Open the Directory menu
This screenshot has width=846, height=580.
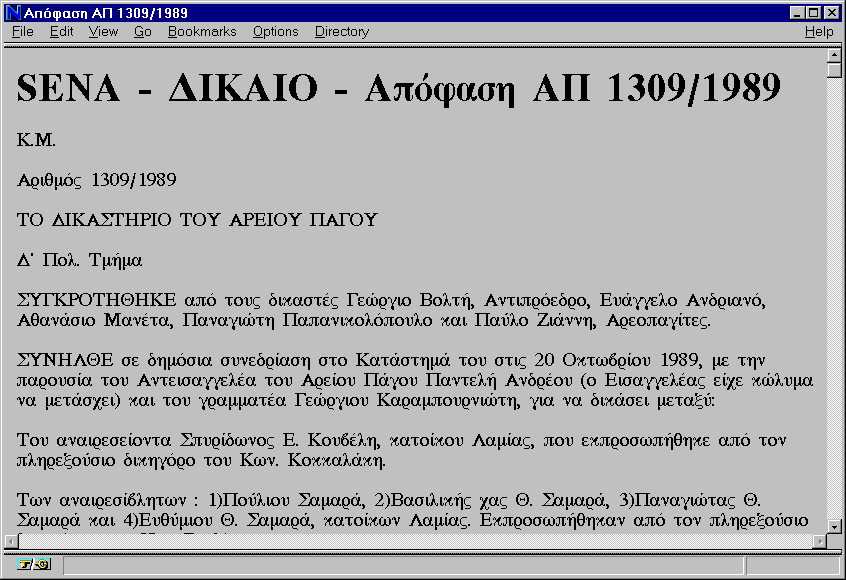pos(342,32)
